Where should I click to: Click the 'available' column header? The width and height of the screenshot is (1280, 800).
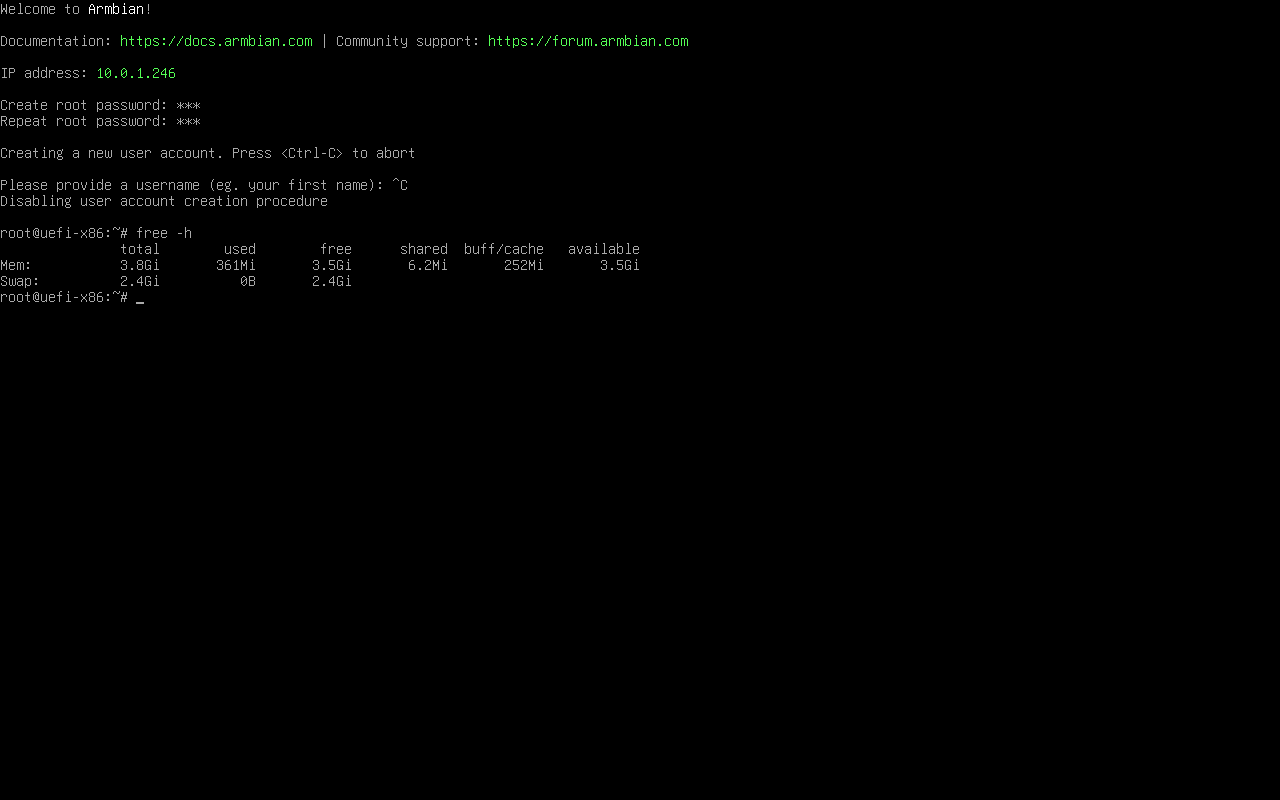coord(604,249)
